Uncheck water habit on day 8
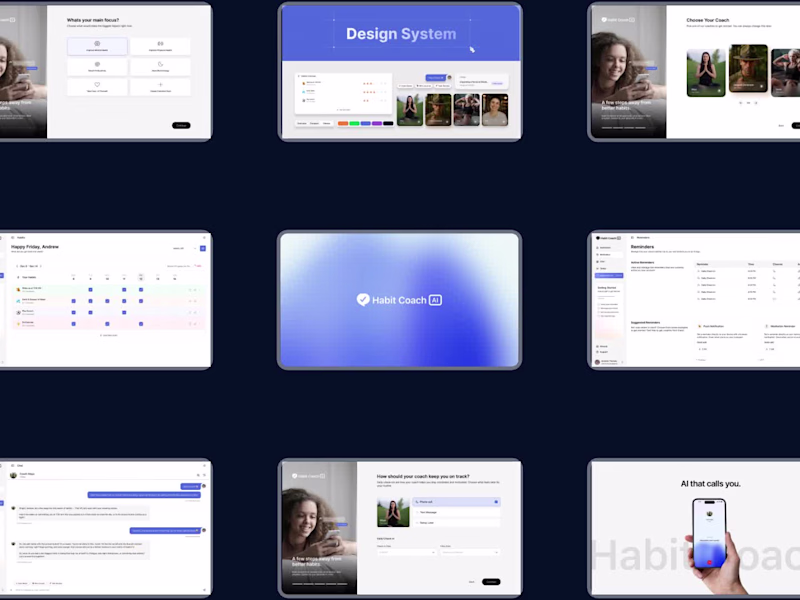 pyautogui.click(x=73, y=301)
